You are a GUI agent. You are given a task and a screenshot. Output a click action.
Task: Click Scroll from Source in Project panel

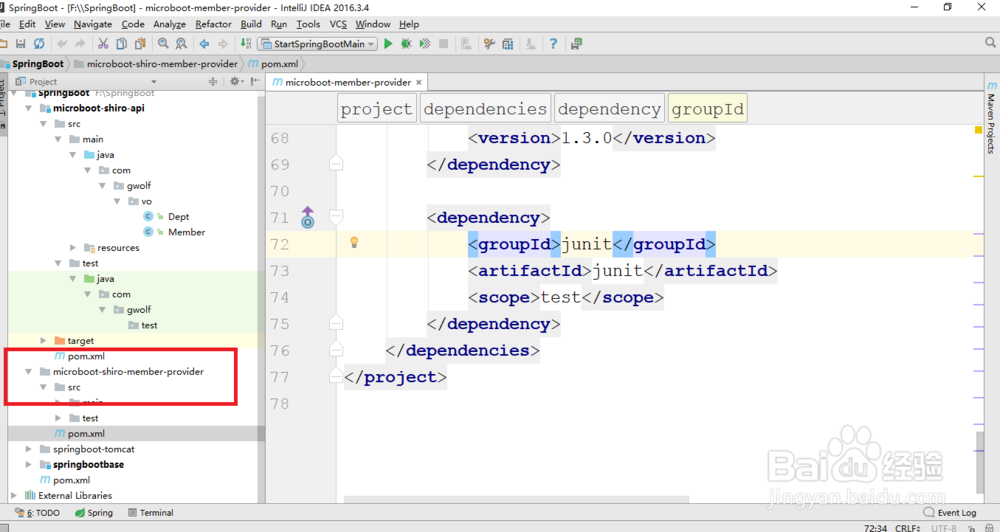click(213, 81)
